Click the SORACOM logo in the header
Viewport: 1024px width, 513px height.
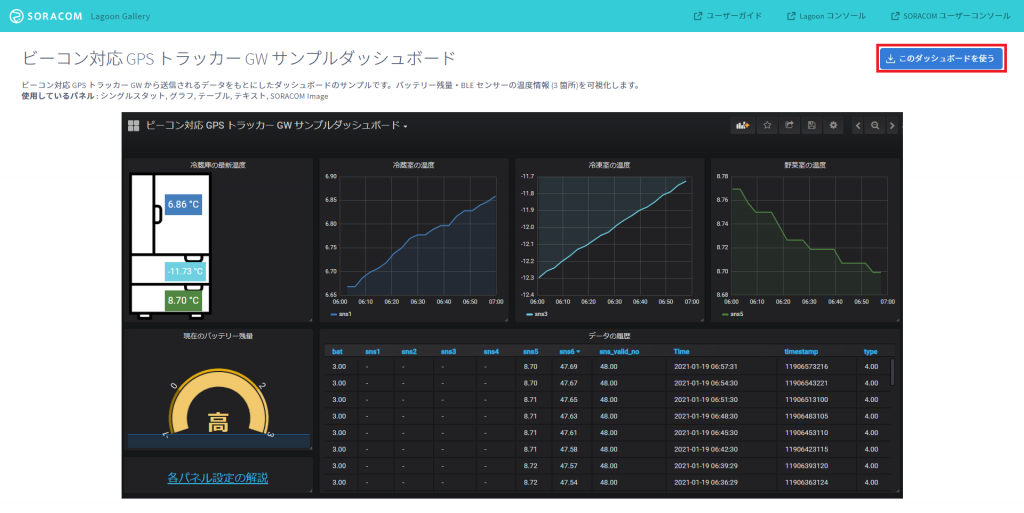[x=44, y=16]
